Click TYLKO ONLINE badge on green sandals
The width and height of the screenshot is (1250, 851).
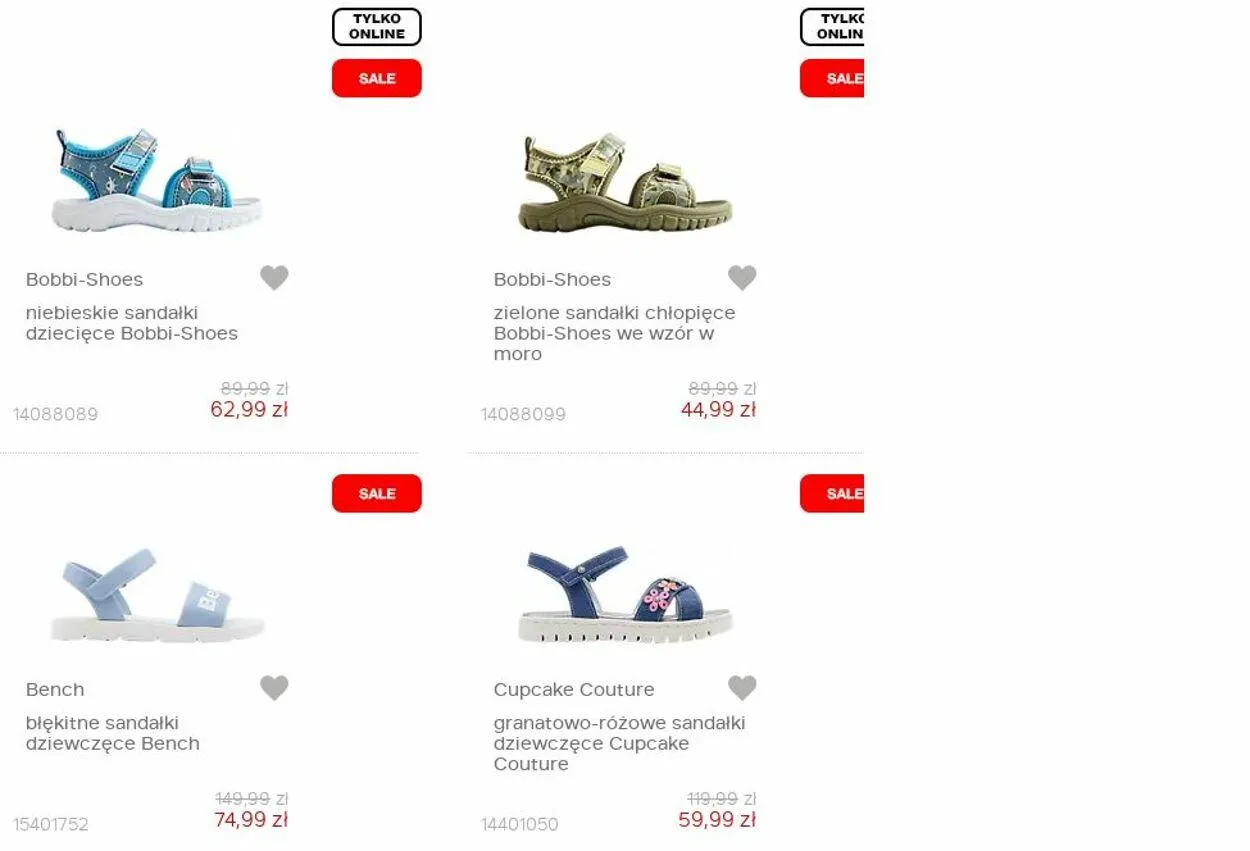(x=832, y=27)
